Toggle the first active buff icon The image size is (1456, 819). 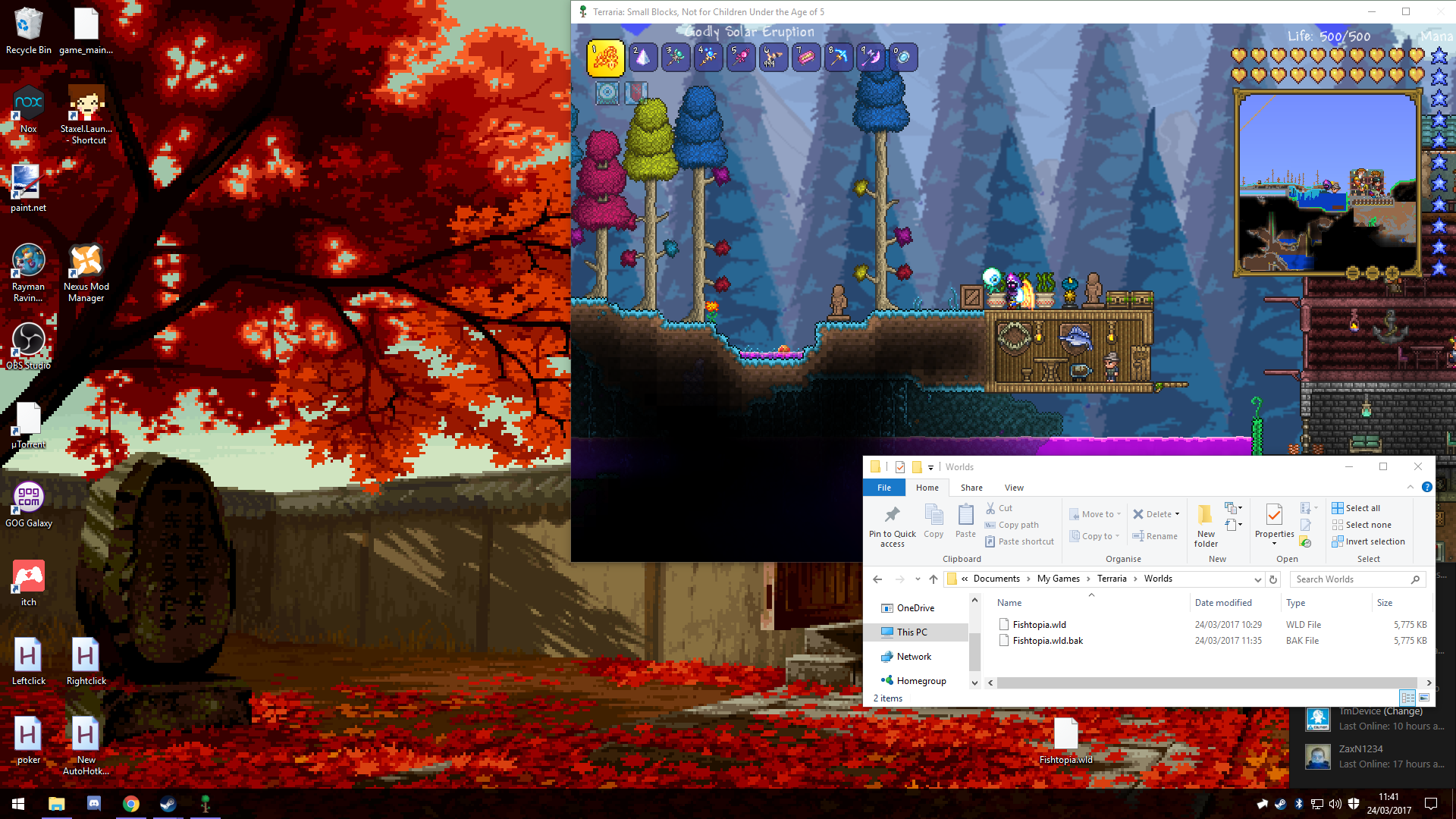(607, 93)
